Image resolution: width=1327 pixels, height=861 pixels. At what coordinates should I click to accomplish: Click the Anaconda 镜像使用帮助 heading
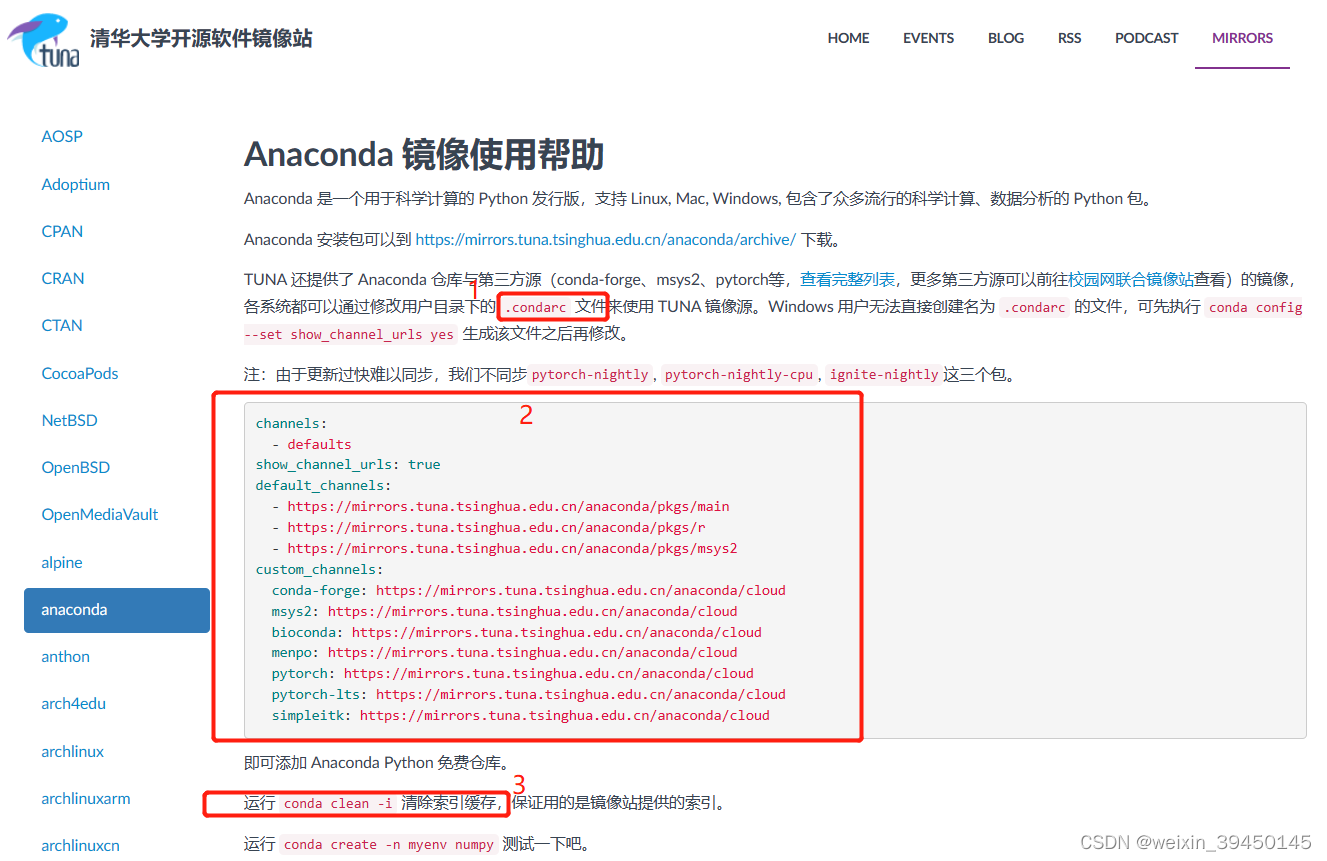coord(424,155)
